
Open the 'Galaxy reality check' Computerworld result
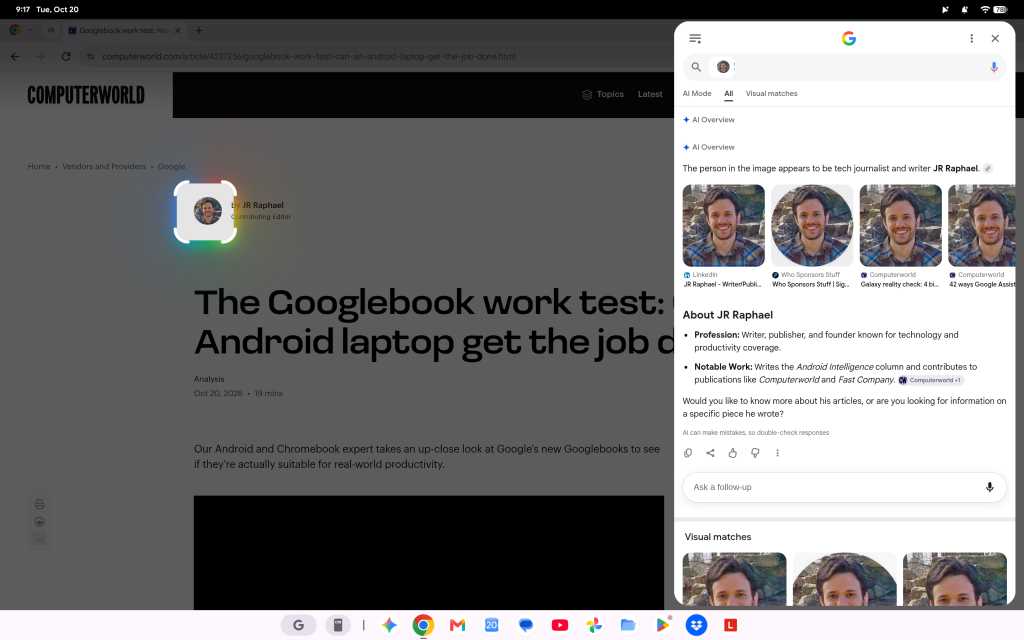pyautogui.click(x=901, y=236)
